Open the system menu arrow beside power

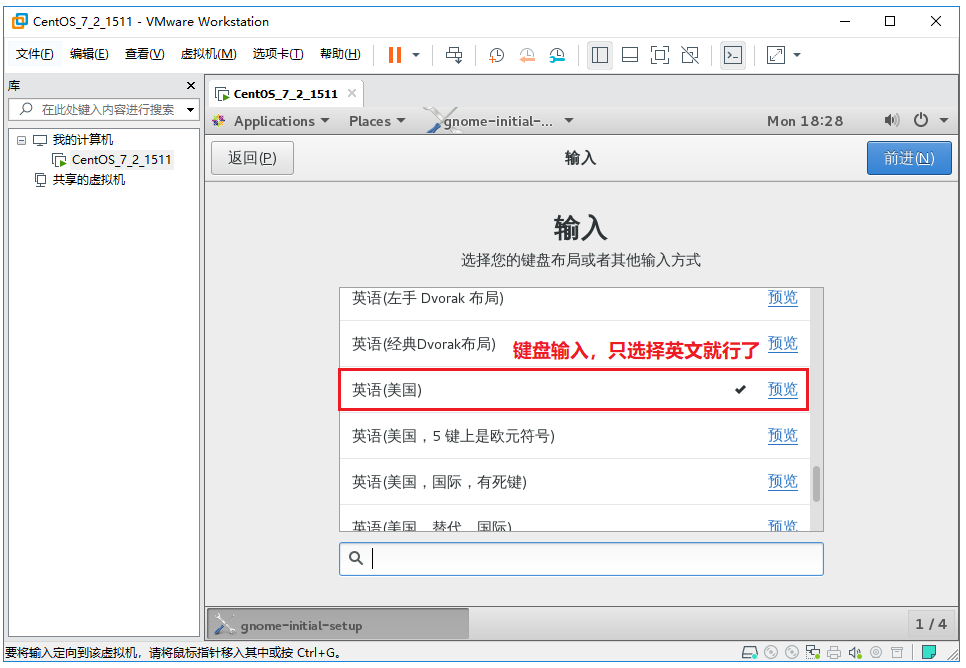point(943,121)
